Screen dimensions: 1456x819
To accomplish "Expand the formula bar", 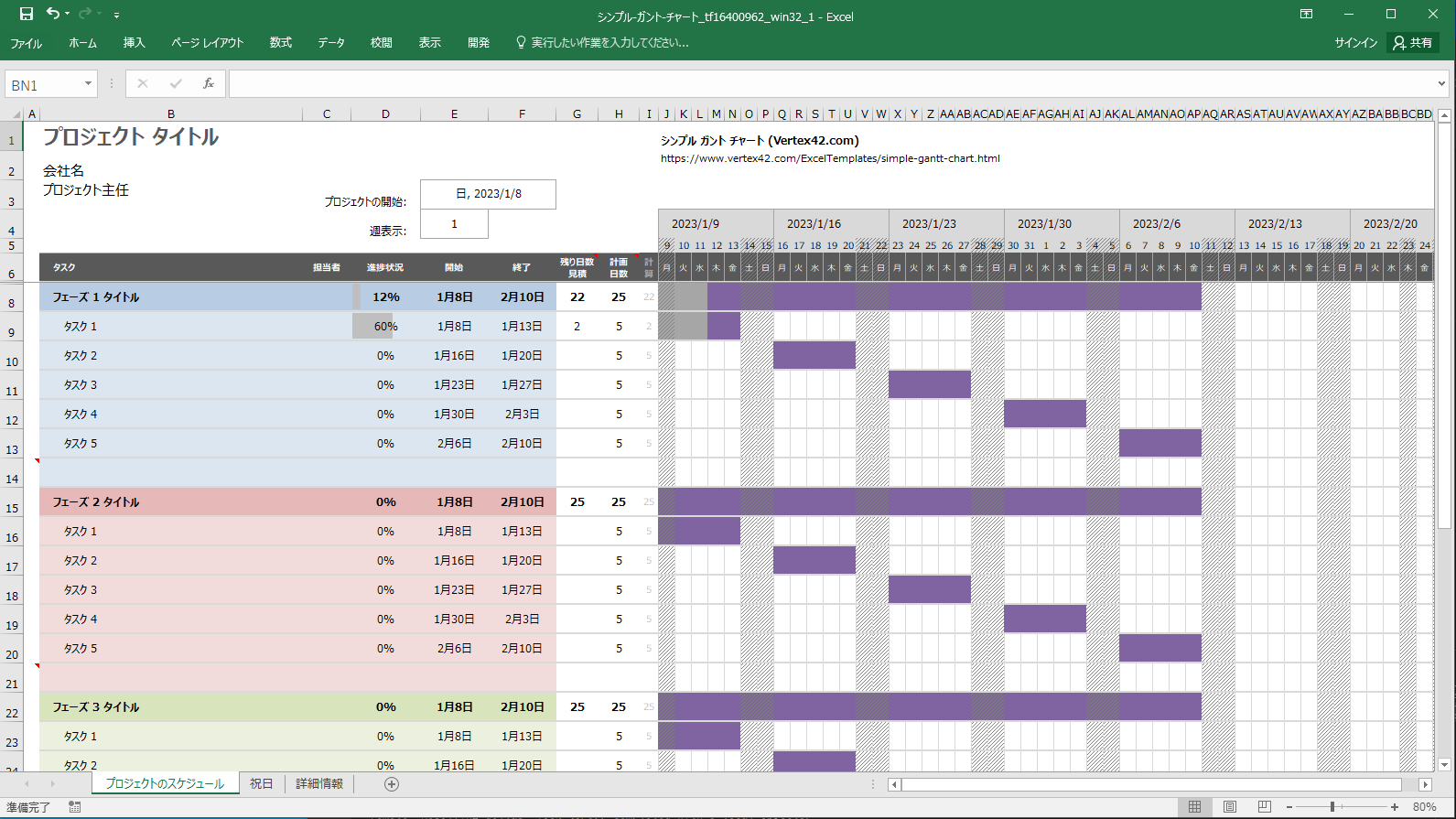I will (1441, 84).
